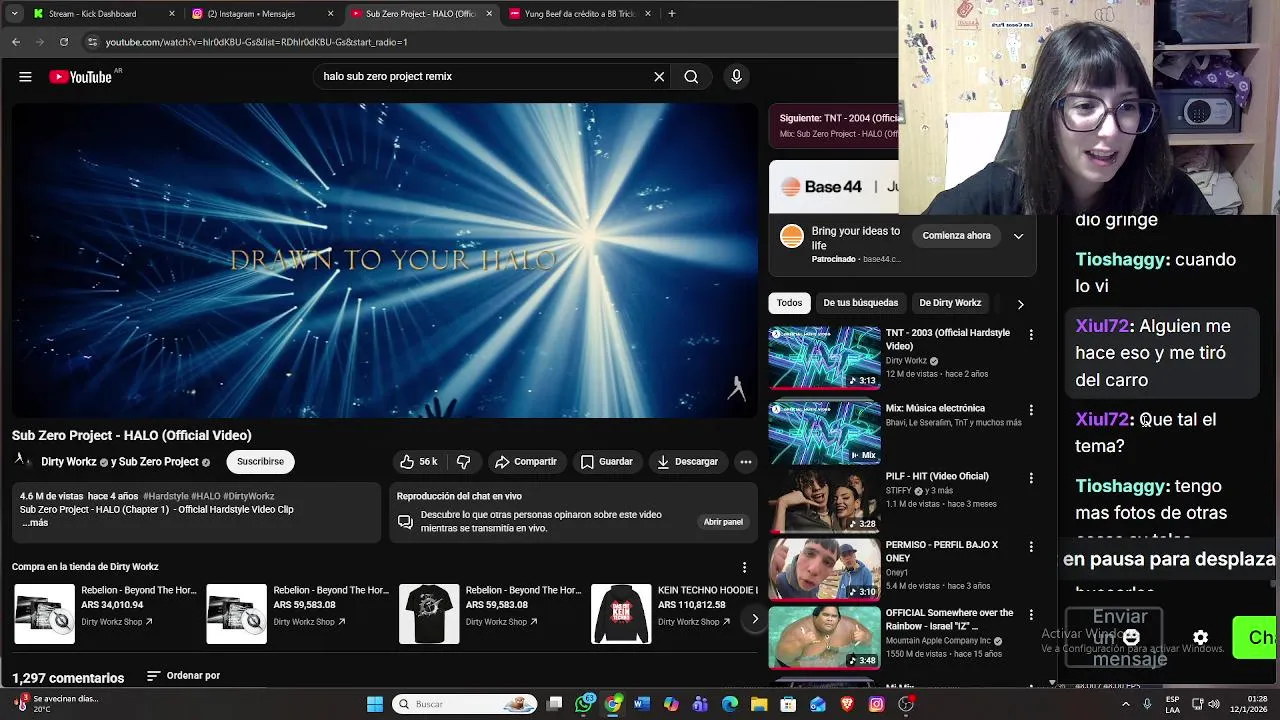Reload the YouTube page

pyautogui.click(x=64, y=42)
